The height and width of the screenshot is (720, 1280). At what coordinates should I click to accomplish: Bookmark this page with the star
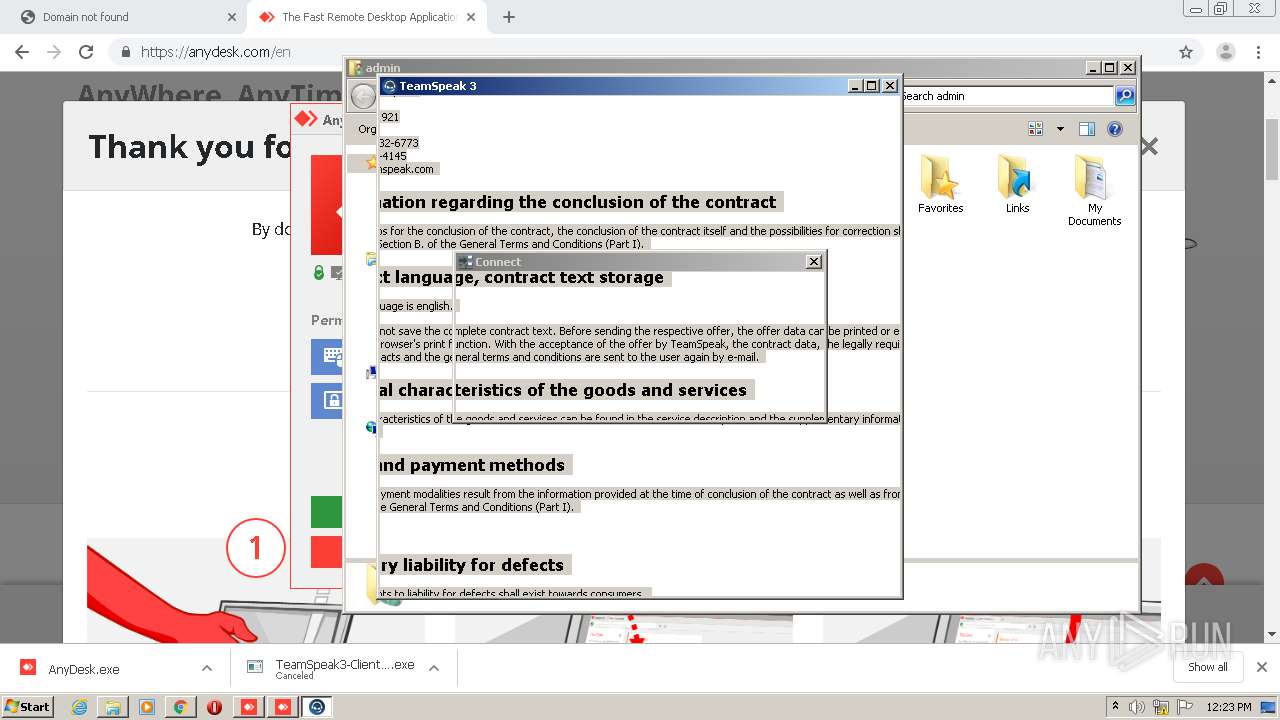(1186, 52)
